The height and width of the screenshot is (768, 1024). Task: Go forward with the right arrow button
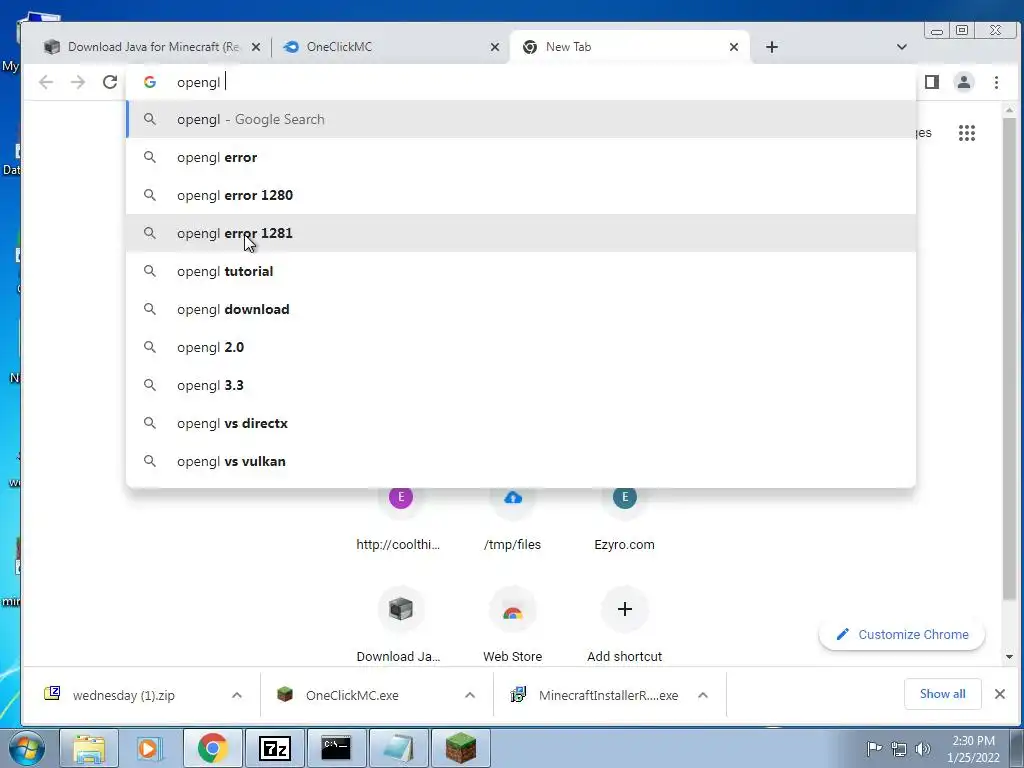(x=78, y=82)
